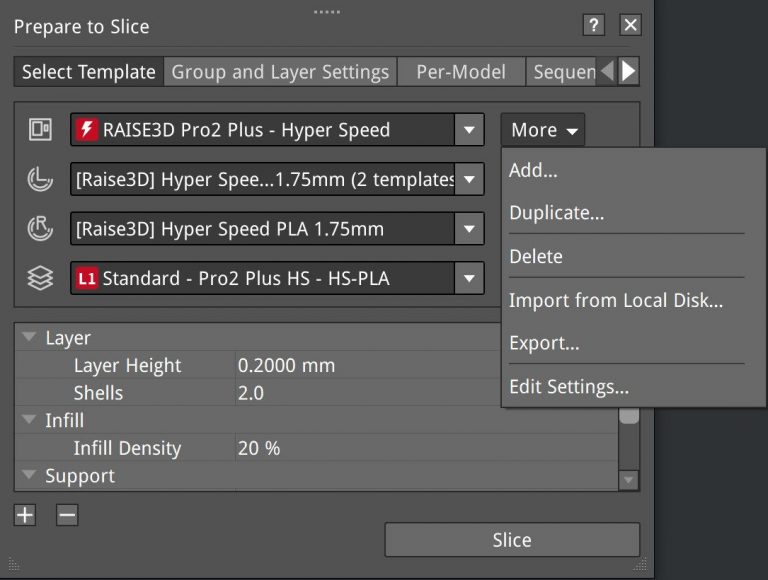768x580 pixels.
Task: Click the red Hyper Speed lightning badge
Action: coord(87,130)
